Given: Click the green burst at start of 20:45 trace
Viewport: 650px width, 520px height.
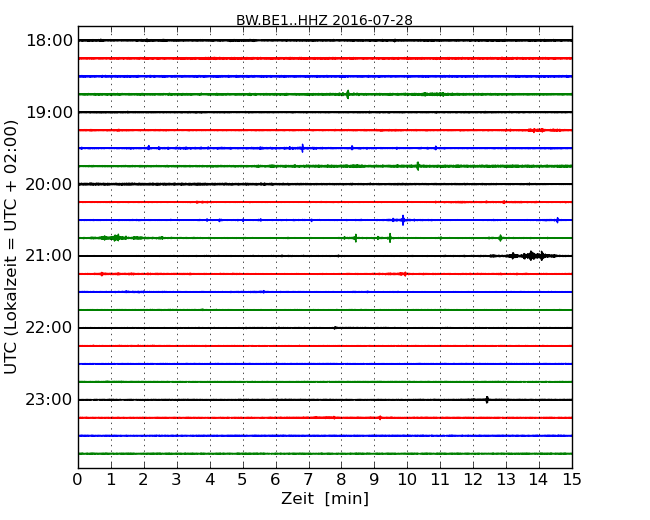Looking at the screenshot, I should (x=114, y=238).
